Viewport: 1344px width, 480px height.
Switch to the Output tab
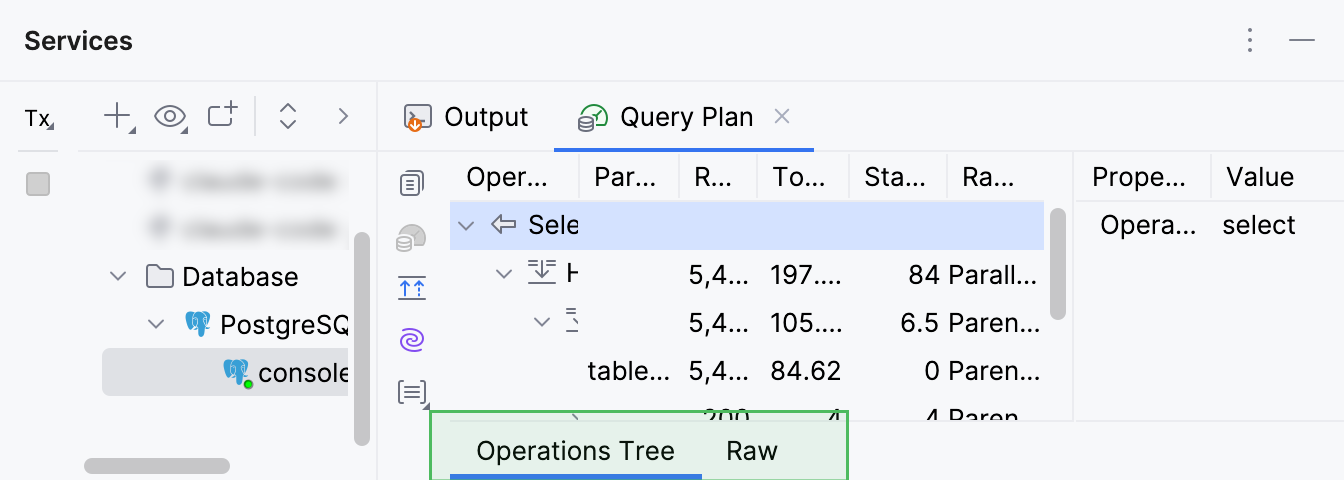pos(466,117)
